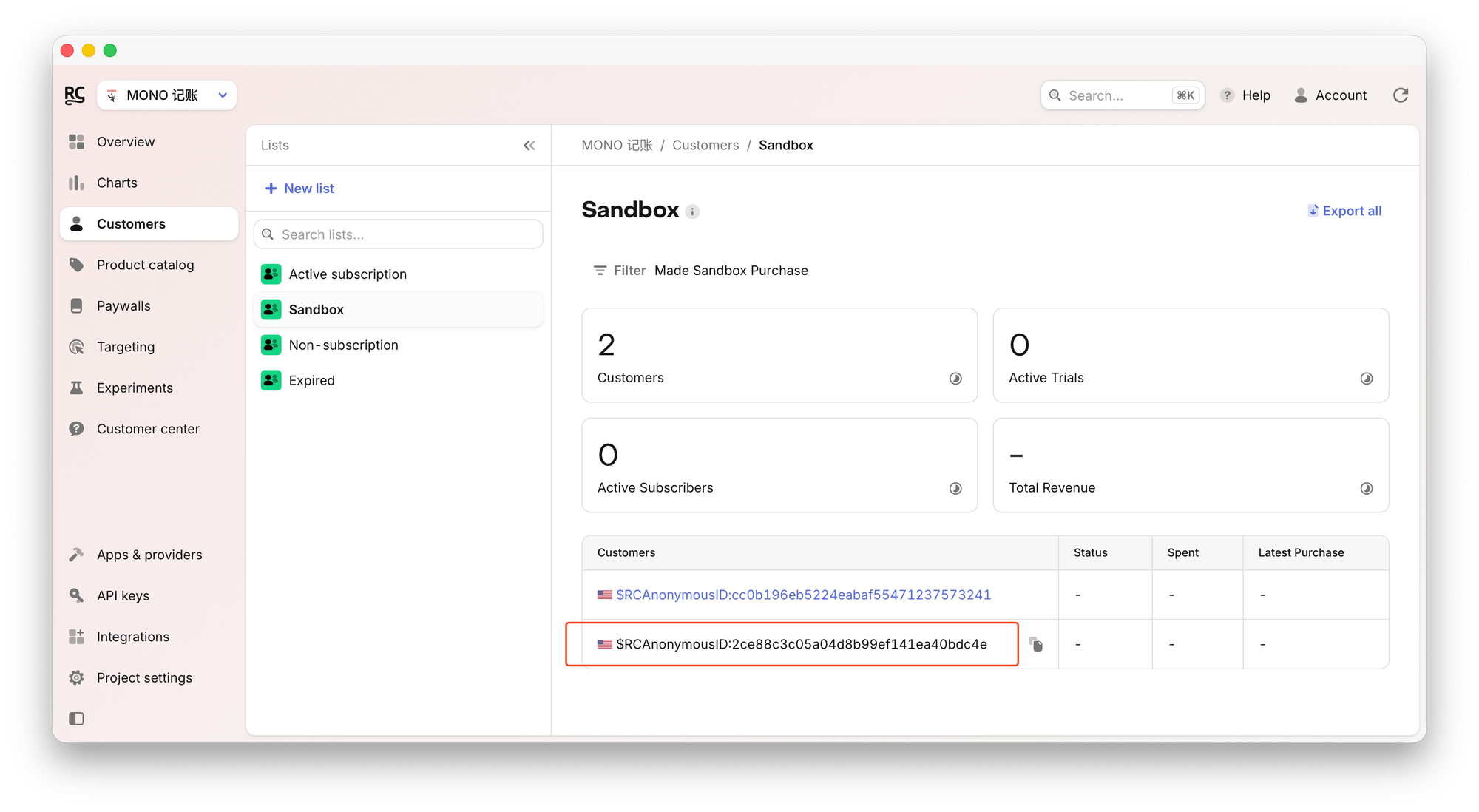Click the New list button
This screenshot has height=812, width=1479.
tap(300, 189)
